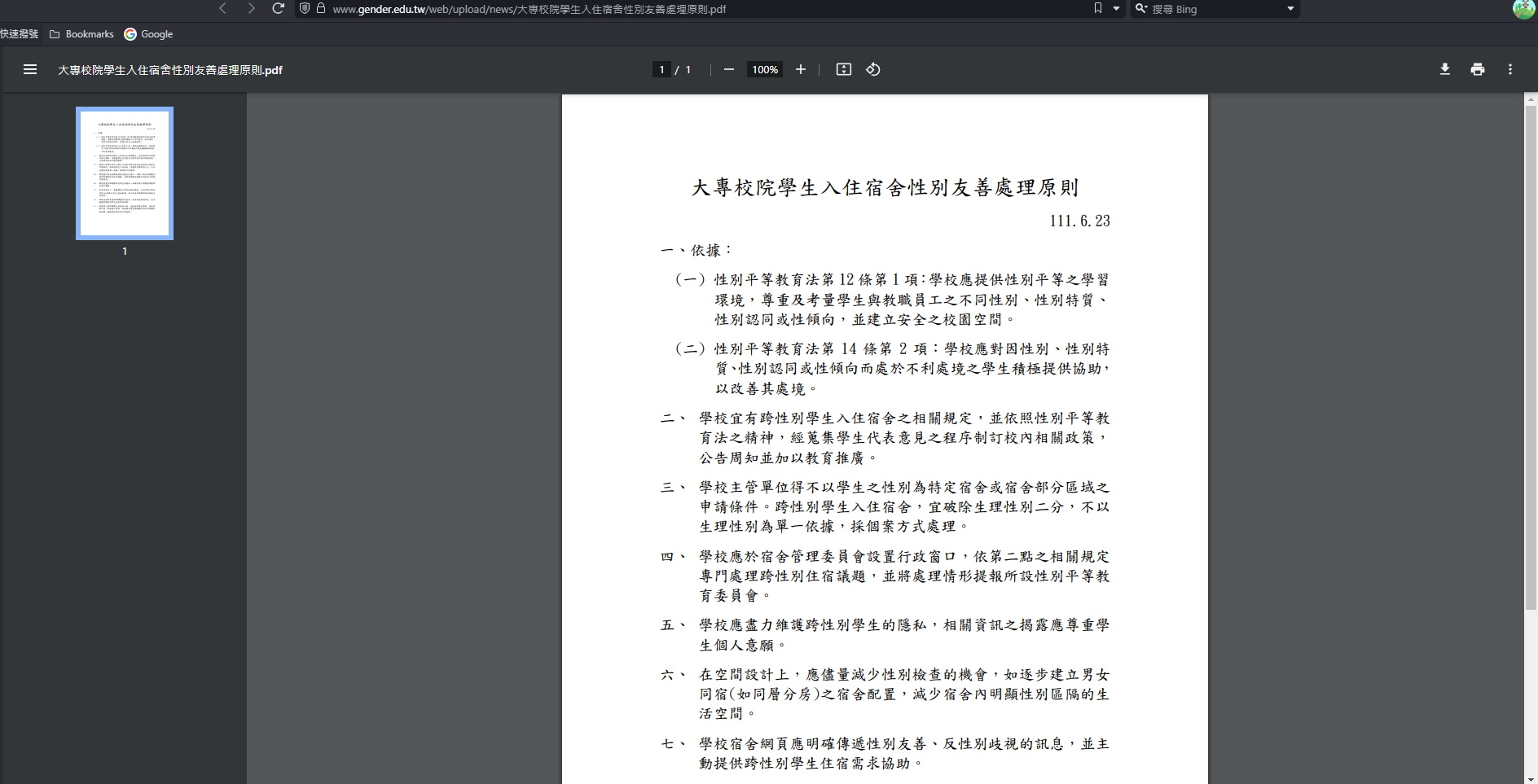Image resolution: width=1538 pixels, height=784 pixels.
Task: Open the 快速撥號 speed dial shortcut
Action: pyautogui.click(x=20, y=34)
